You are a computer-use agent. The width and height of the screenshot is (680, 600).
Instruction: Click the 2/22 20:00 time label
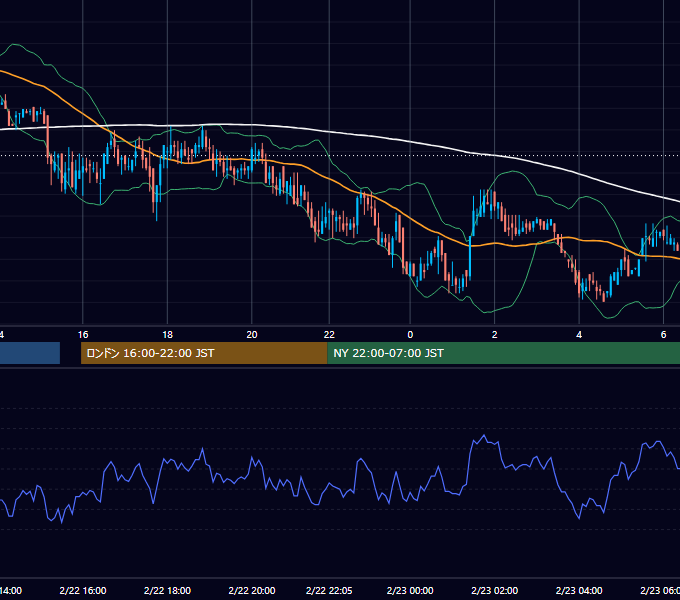tap(252, 590)
